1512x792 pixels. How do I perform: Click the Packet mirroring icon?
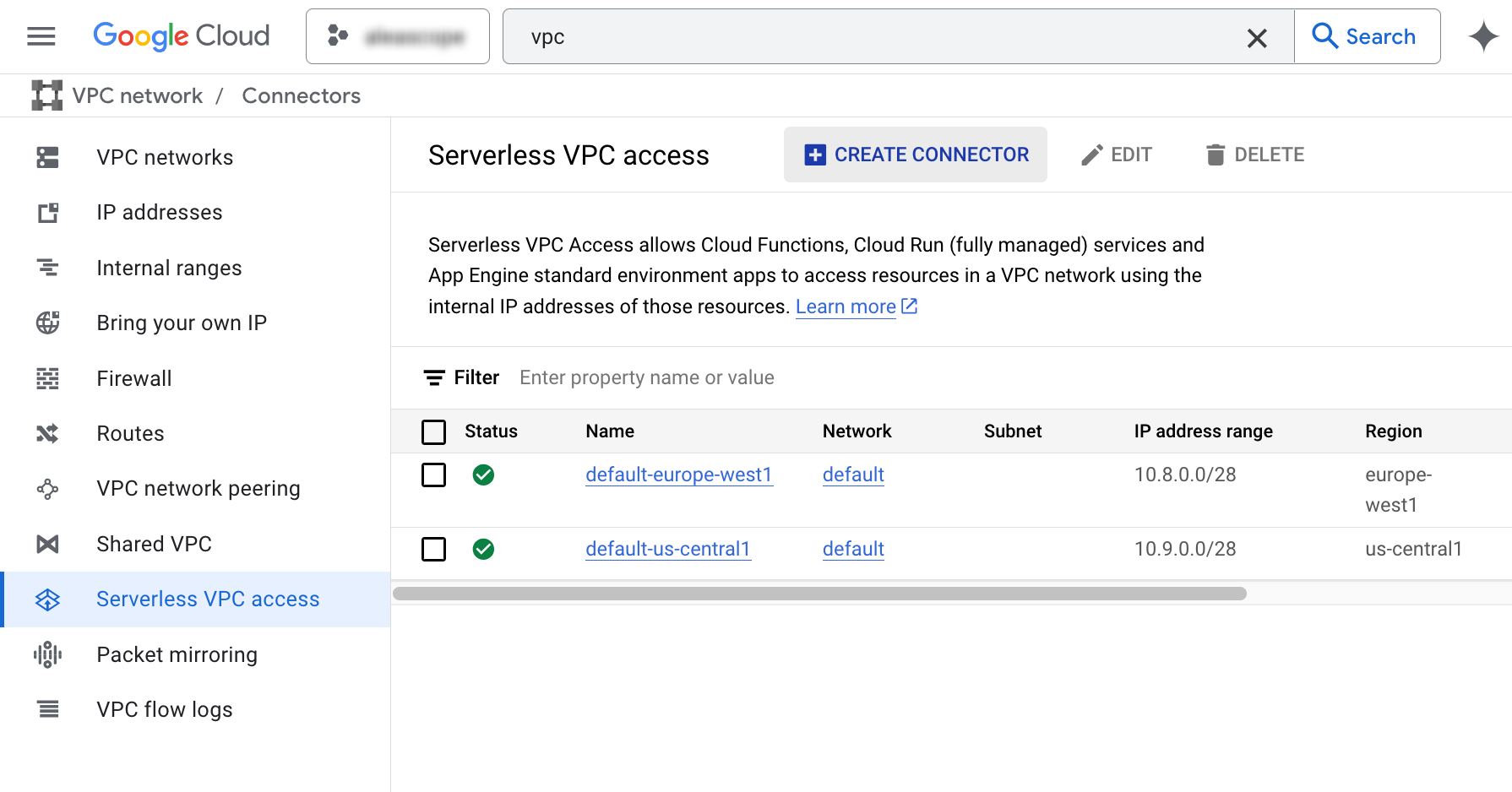pos(48,654)
